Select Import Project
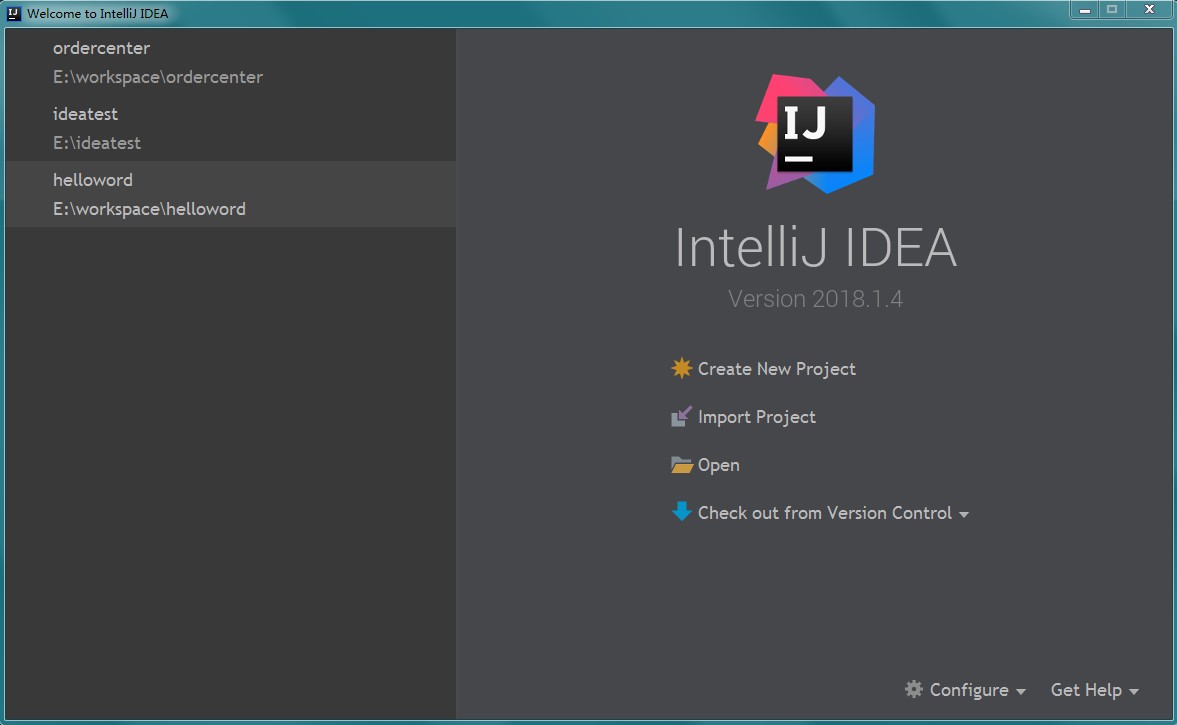Viewport: 1177px width, 725px height. coord(757,417)
